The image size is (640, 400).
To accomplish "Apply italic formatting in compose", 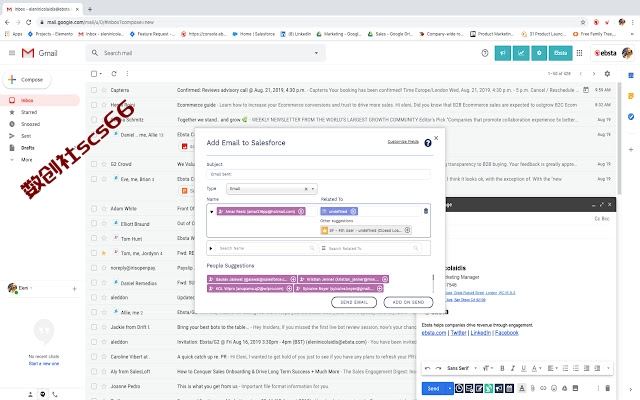I will [513, 368].
